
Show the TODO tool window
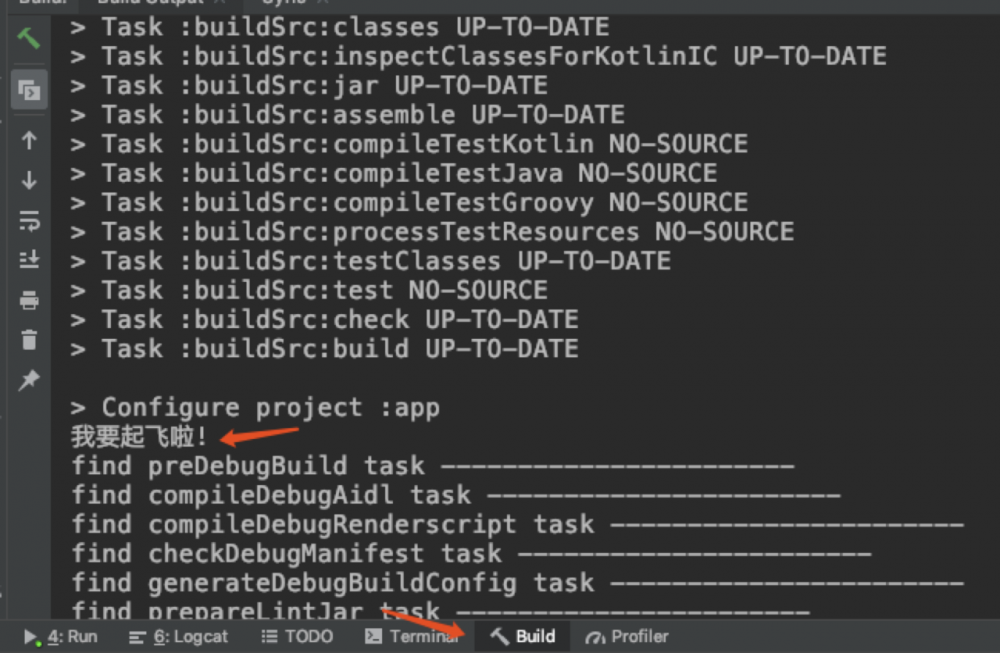[297, 636]
